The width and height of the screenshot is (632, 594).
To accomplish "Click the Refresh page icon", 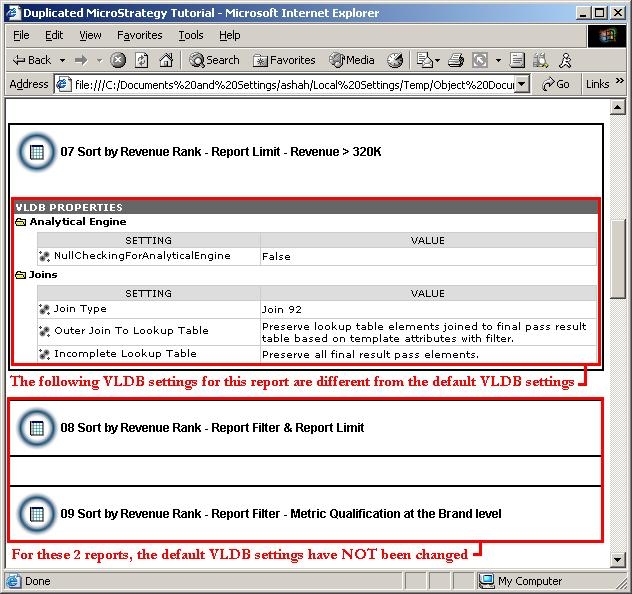I will point(141,60).
